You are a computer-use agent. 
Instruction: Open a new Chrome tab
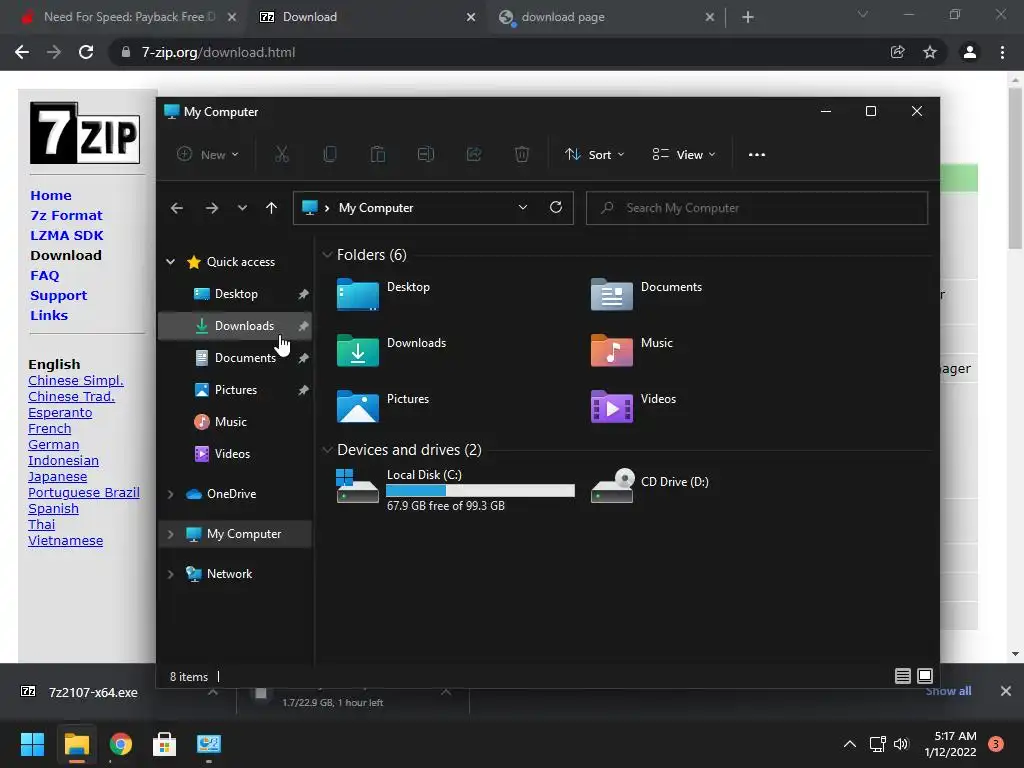[748, 17]
